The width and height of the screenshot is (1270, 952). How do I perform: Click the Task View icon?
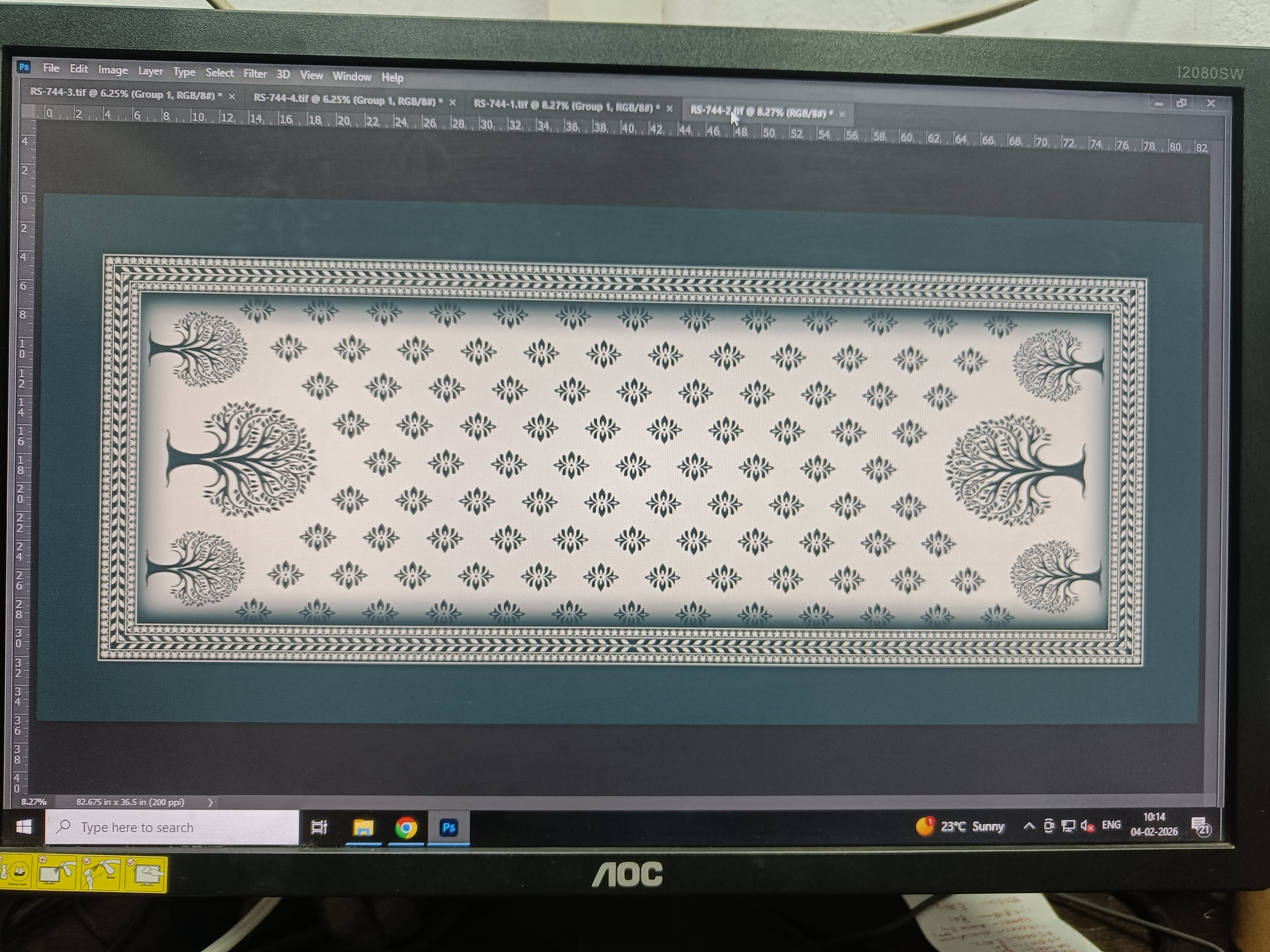click(x=319, y=827)
